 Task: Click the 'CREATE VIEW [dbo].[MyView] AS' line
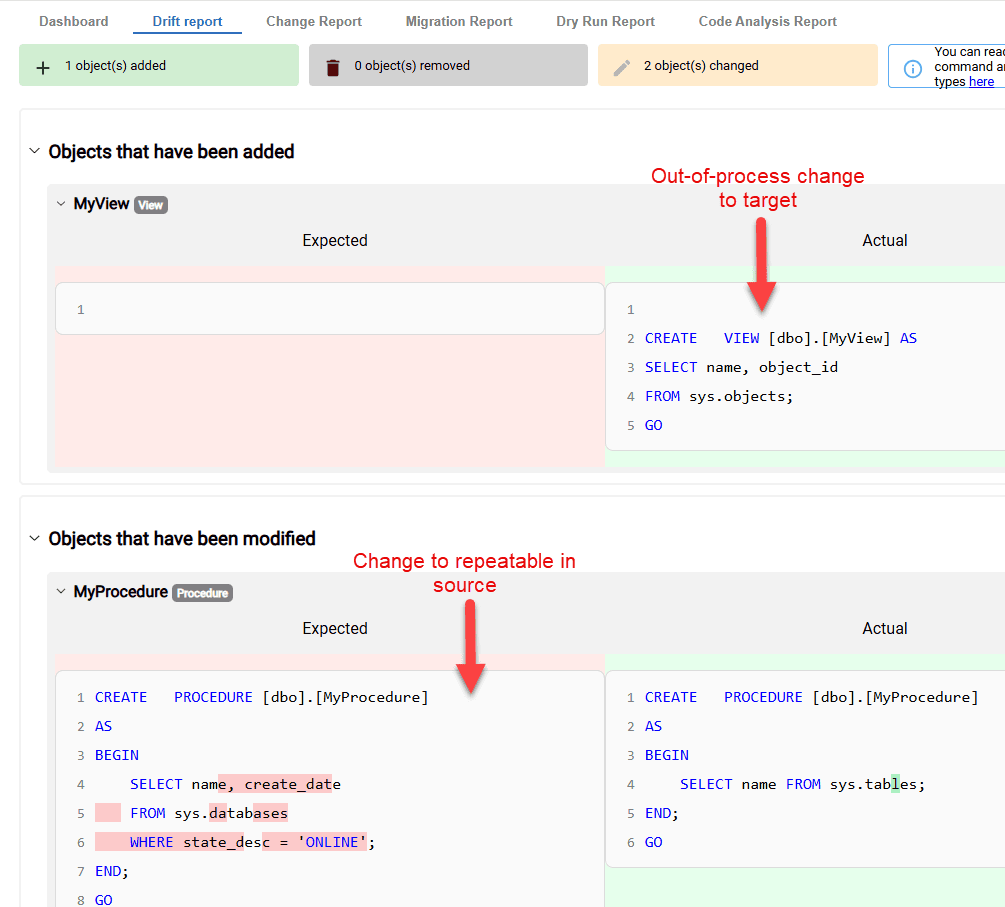pyautogui.click(x=781, y=338)
